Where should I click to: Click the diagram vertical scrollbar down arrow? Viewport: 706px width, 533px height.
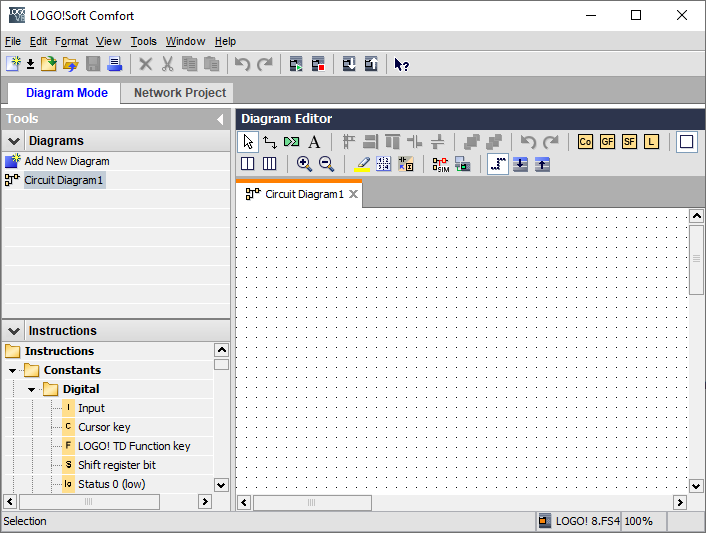696,486
